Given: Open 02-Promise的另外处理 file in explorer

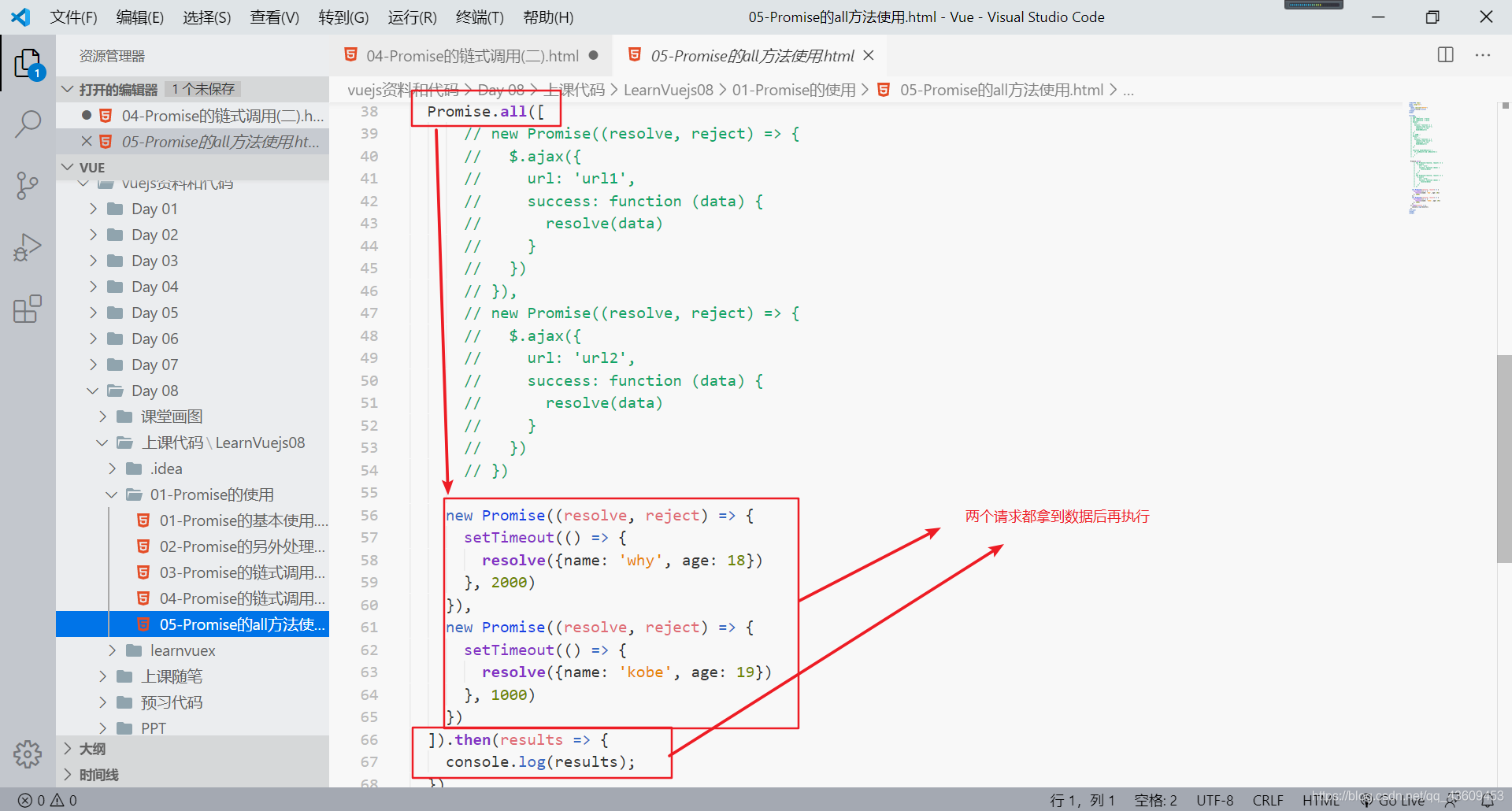Looking at the screenshot, I should (x=192, y=546).
